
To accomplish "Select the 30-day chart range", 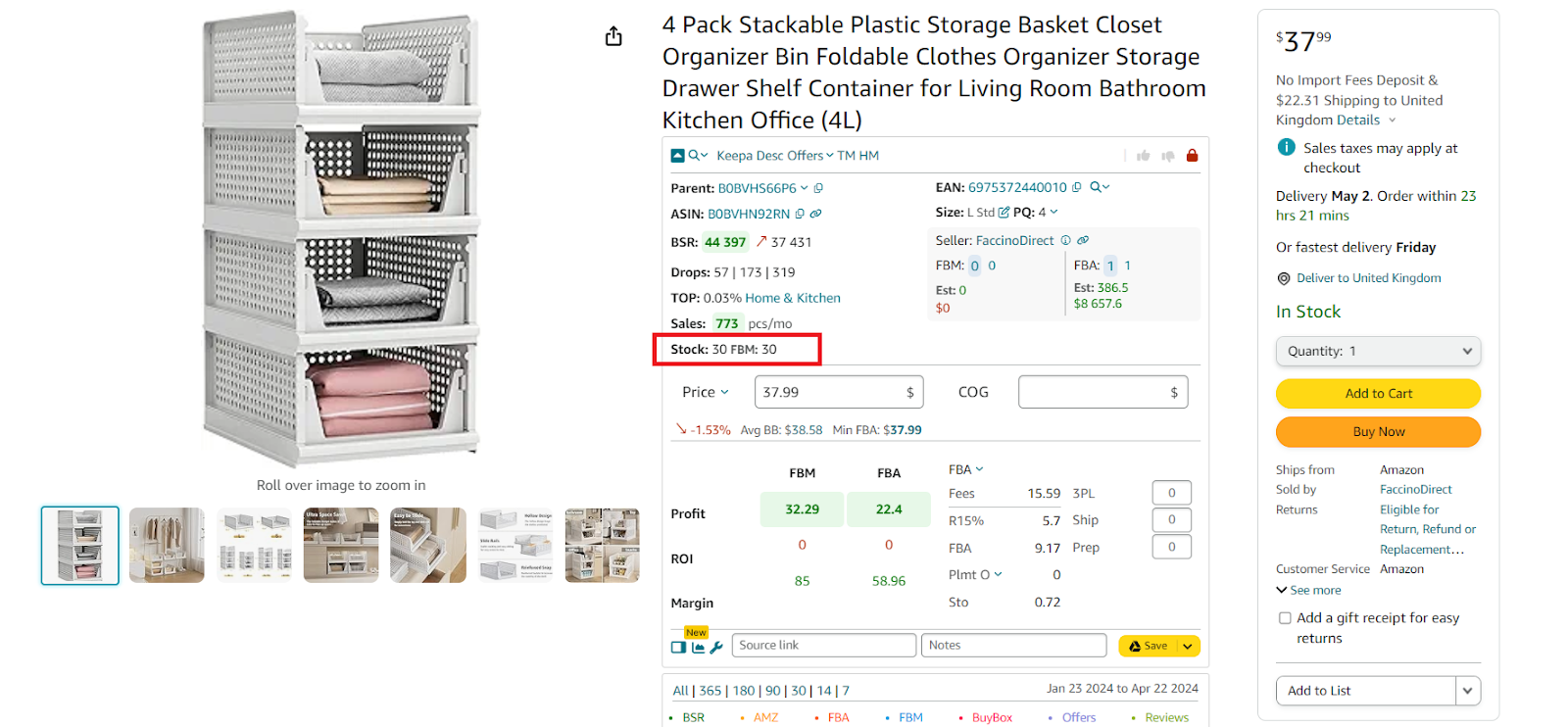I will [x=799, y=691].
